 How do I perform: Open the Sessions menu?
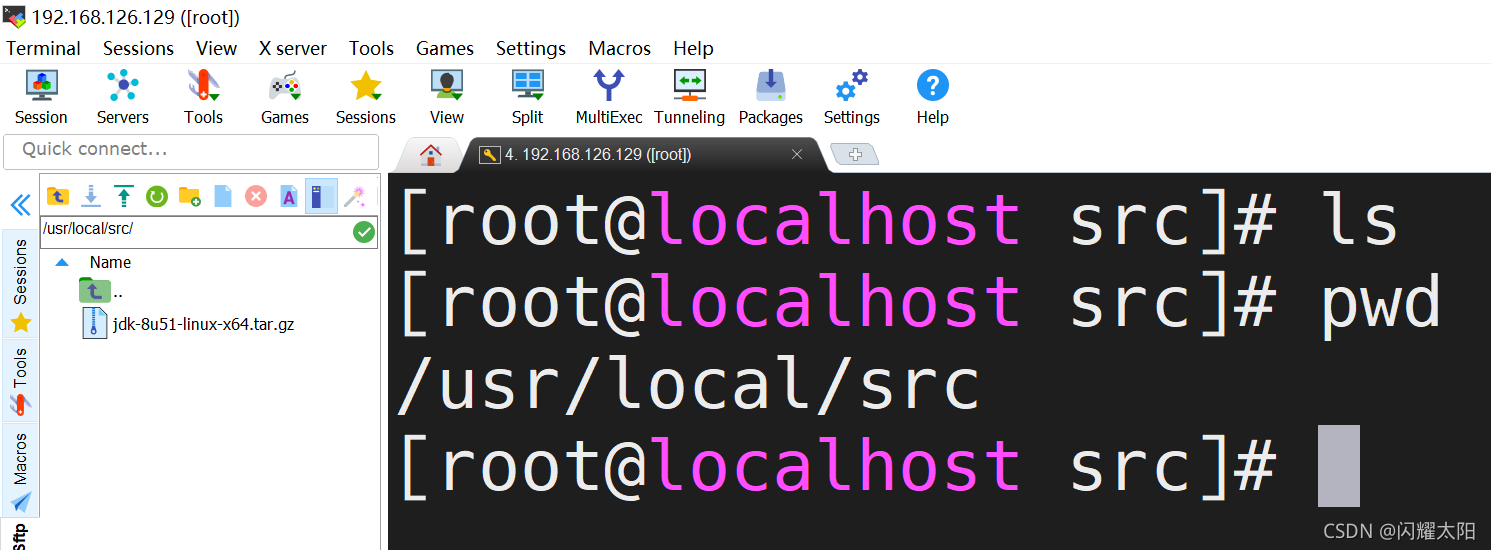tap(138, 48)
